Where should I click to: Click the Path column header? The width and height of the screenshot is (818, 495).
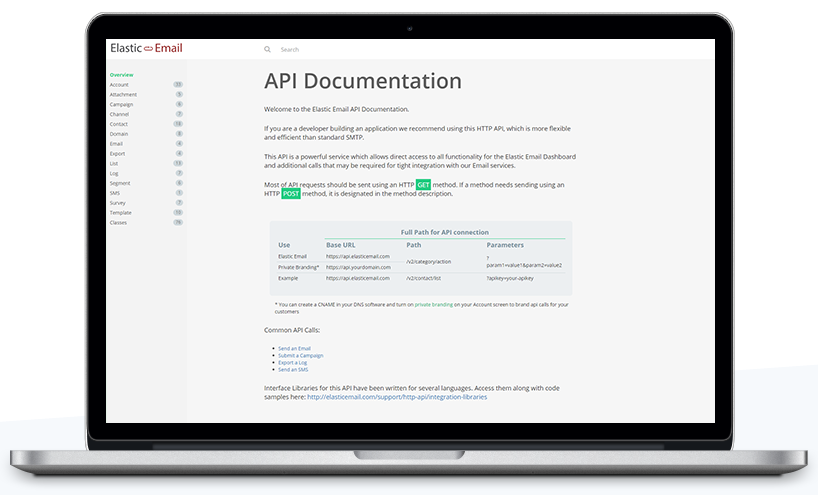pyautogui.click(x=414, y=245)
